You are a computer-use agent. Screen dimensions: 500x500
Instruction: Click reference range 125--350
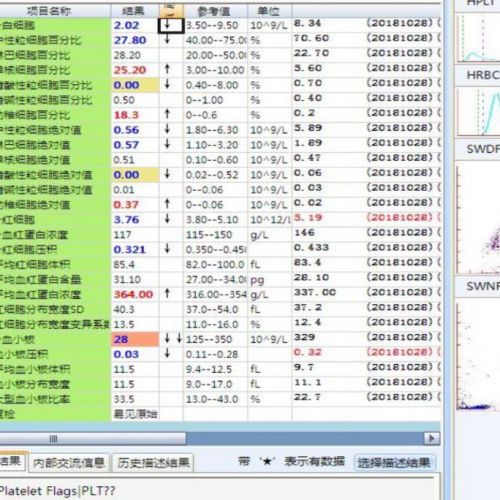click(x=209, y=339)
